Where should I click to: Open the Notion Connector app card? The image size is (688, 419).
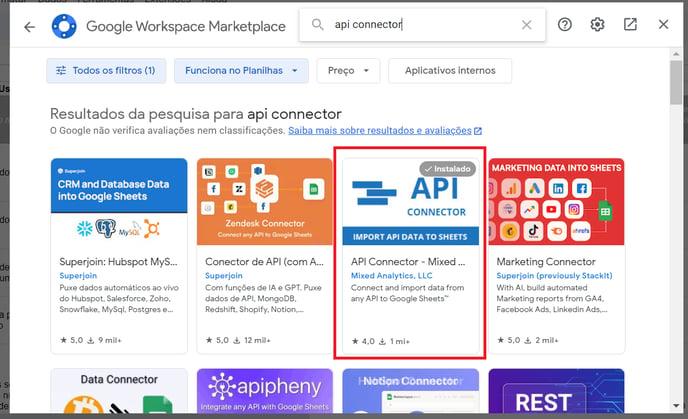[410, 391]
